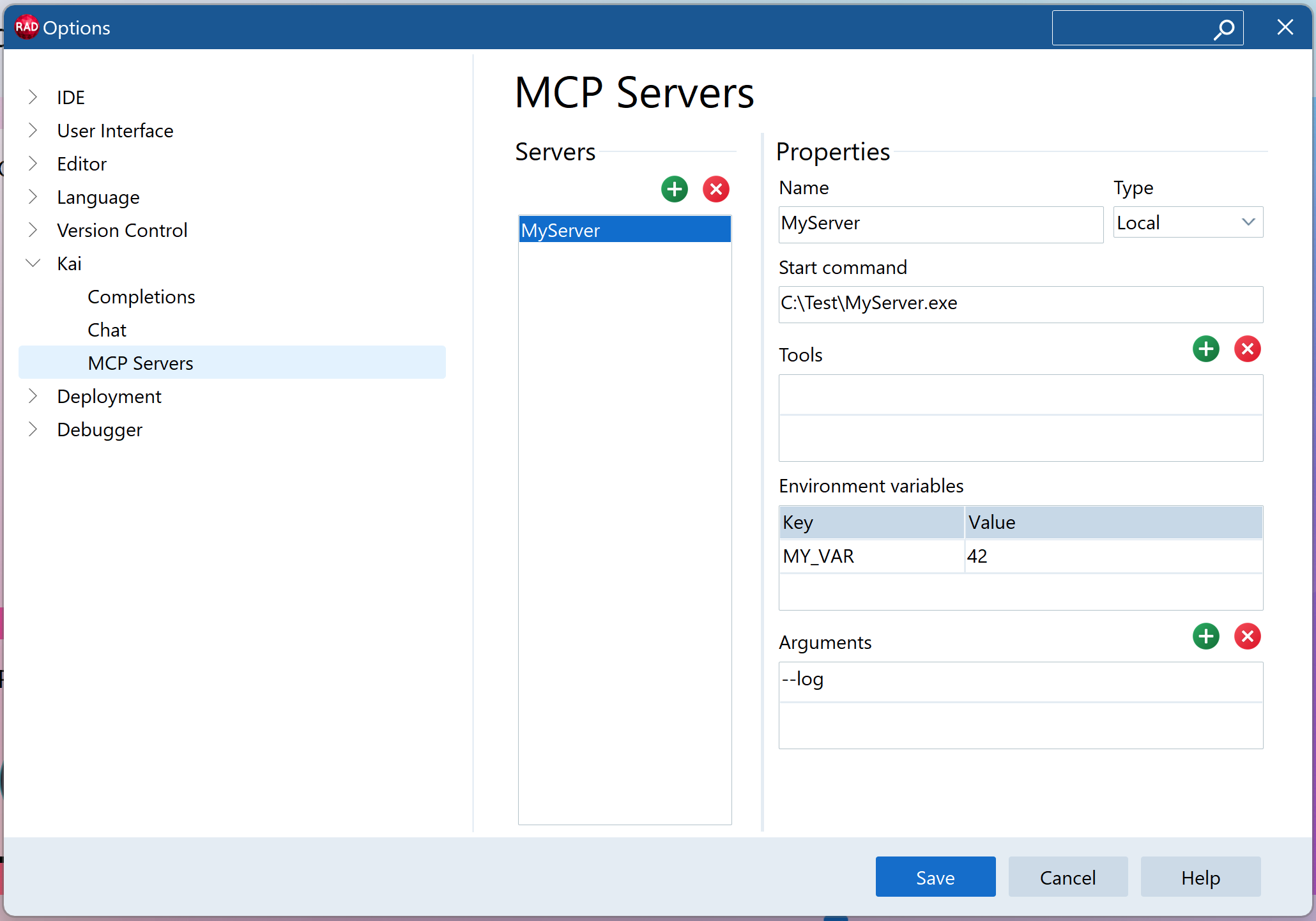Open the Type dropdown set to Local
The width and height of the screenshot is (1316, 921).
tap(1188, 222)
